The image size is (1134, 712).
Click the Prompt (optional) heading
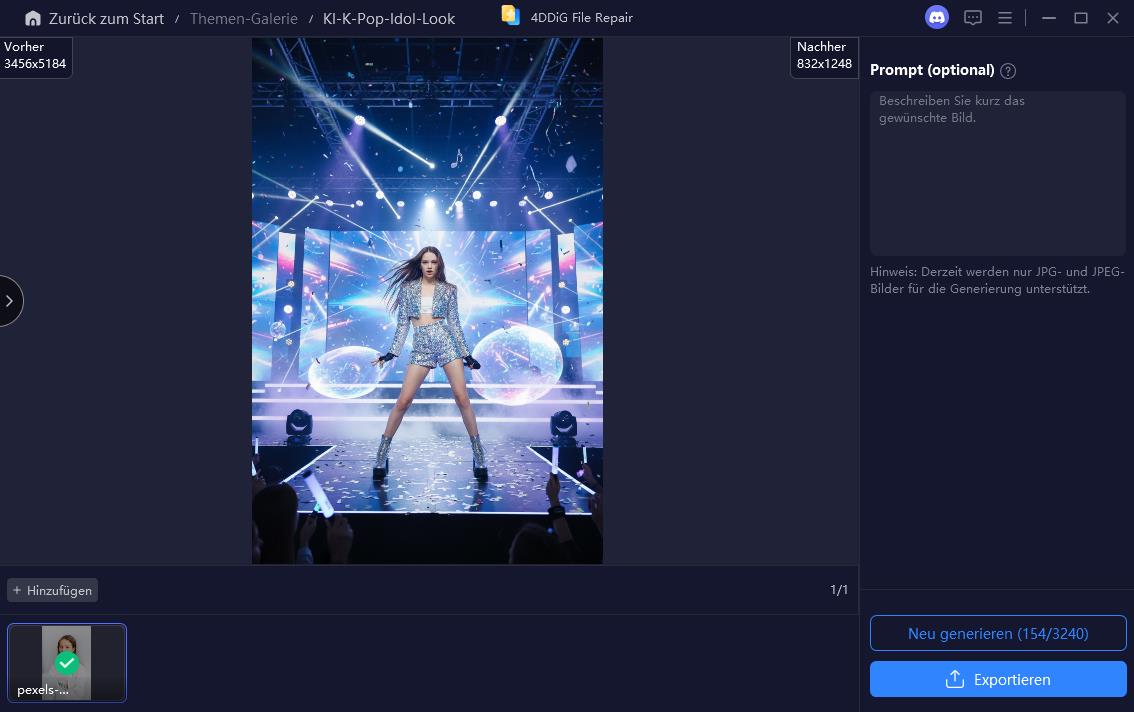click(932, 70)
